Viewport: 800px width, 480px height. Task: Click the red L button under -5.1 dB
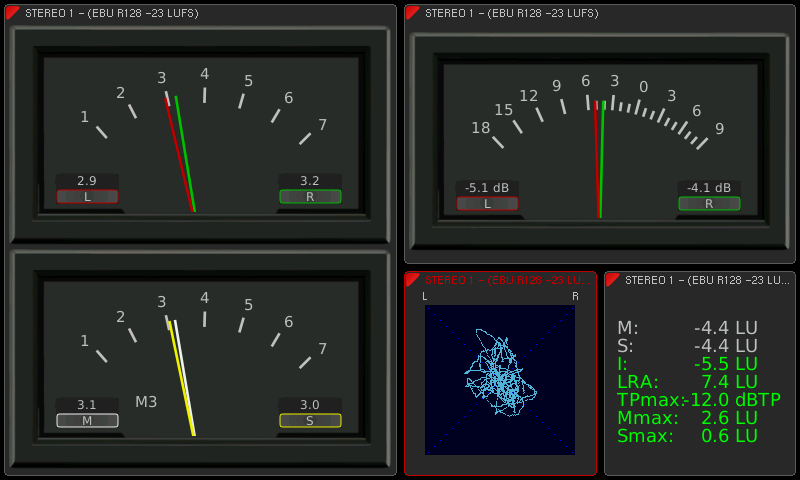(487, 204)
